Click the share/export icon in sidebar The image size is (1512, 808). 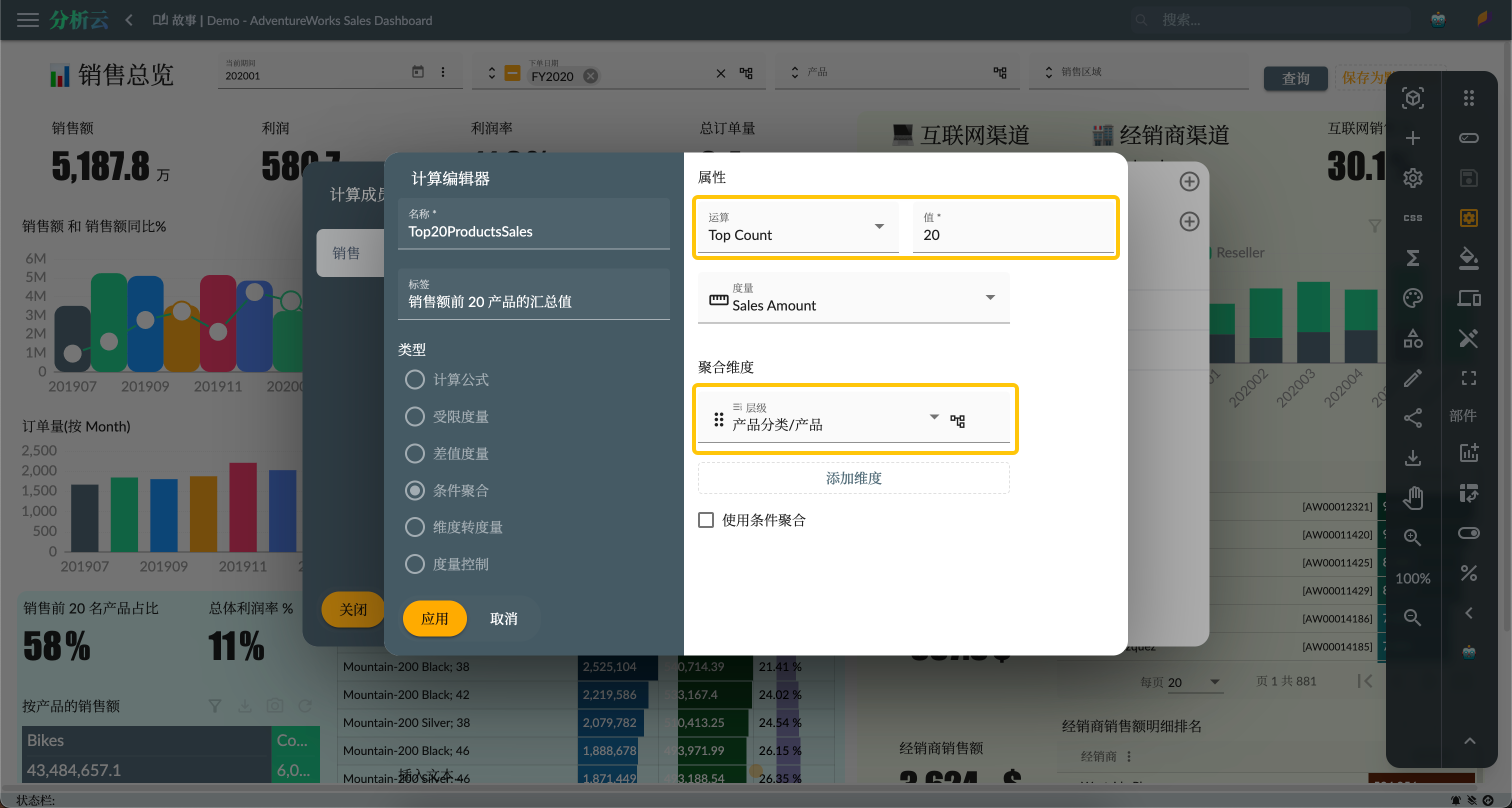[x=1414, y=418]
